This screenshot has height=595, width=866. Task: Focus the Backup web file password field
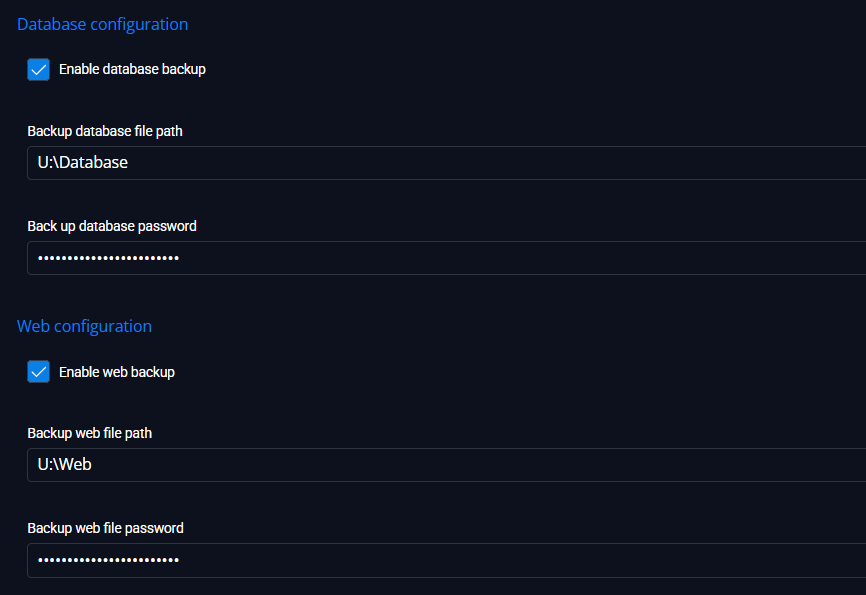point(446,560)
